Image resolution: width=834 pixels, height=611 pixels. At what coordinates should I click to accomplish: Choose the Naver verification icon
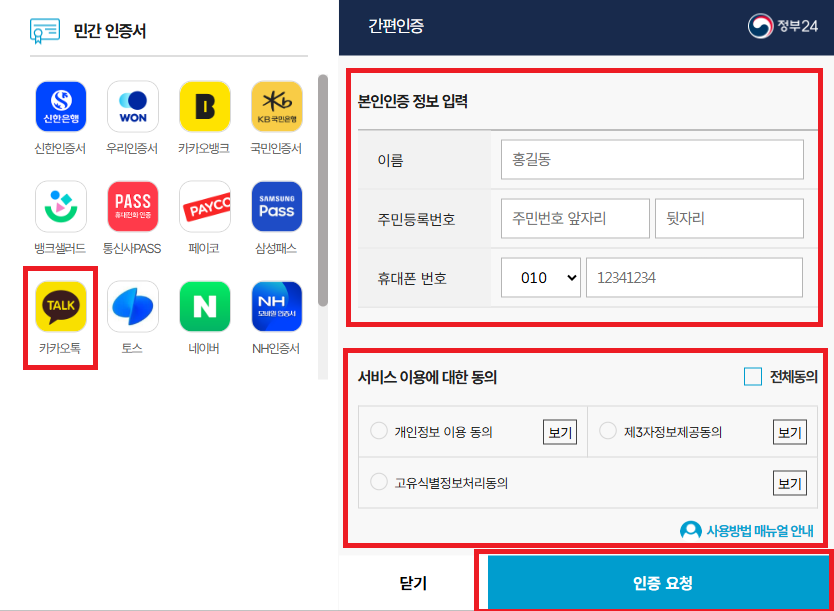[x=204, y=306]
